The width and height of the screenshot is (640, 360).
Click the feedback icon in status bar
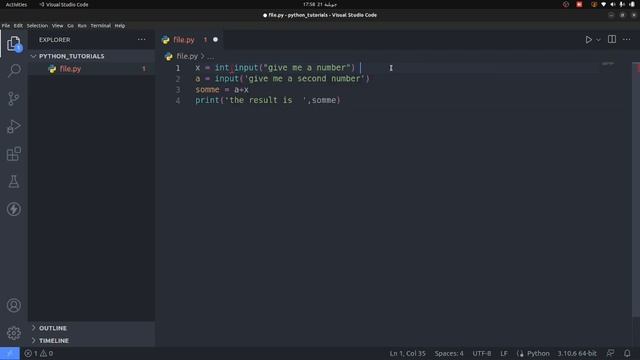tap(611, 353)
